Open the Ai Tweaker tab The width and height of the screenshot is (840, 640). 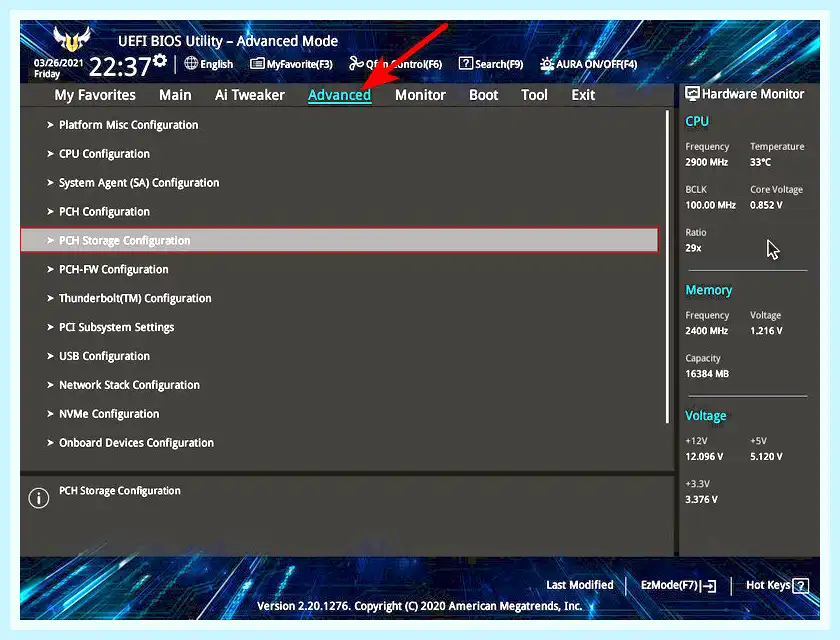point(250,95)
